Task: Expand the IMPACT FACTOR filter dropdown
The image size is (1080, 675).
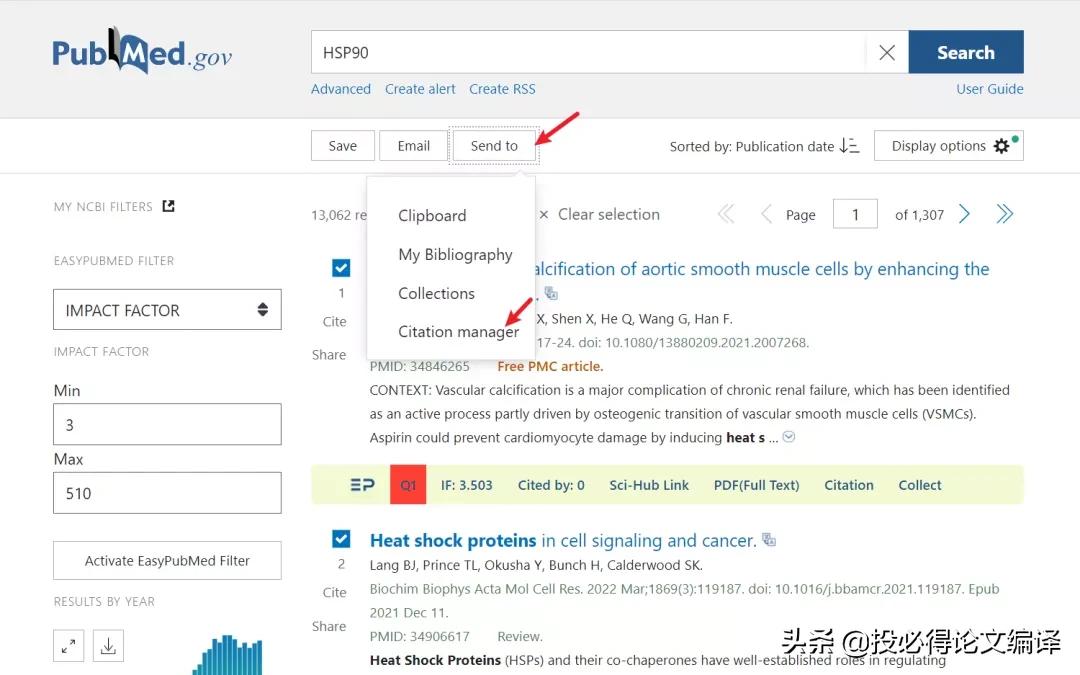Action: click(x=167, y=310)
